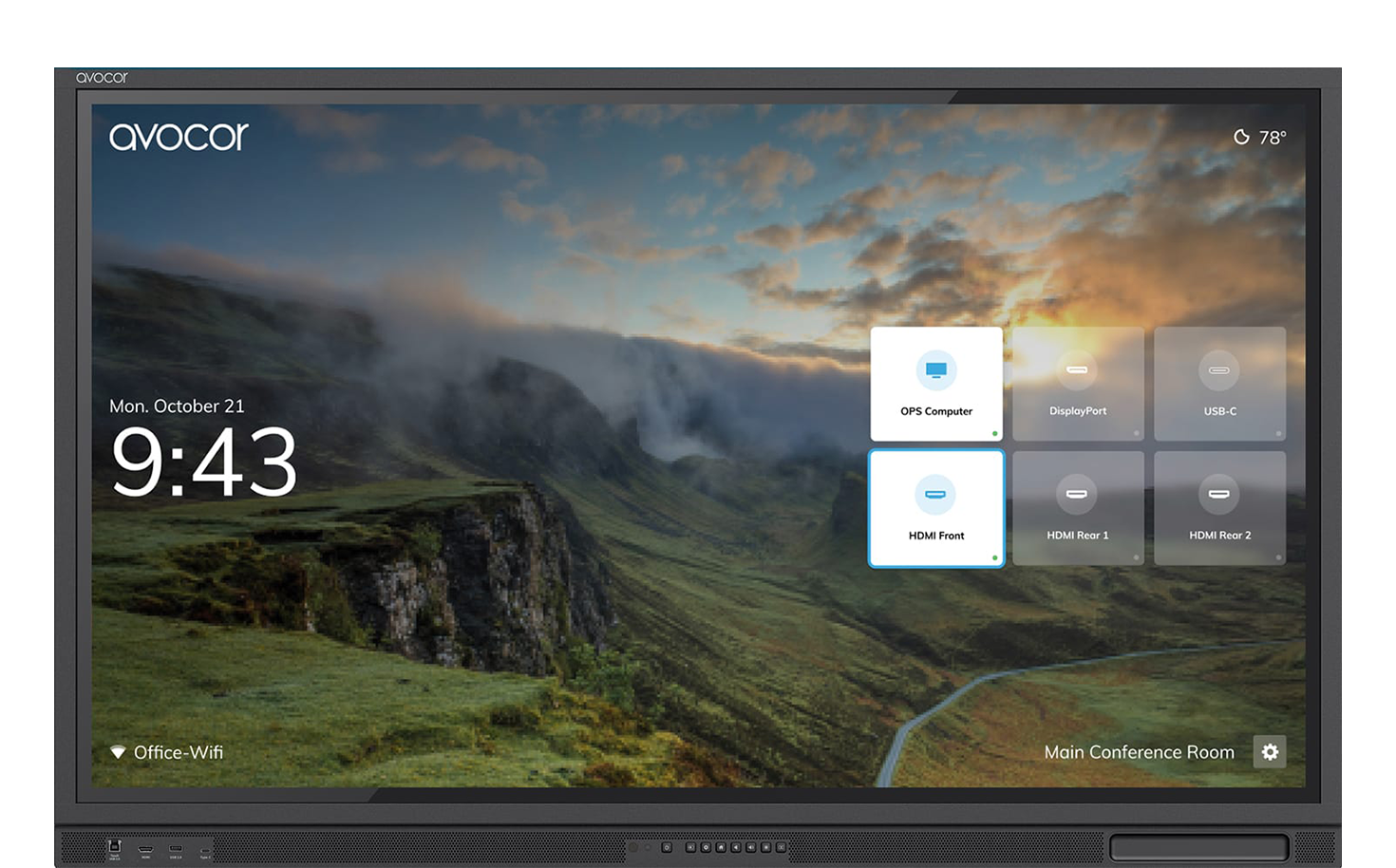This screenshot has height=868, width=1396.
Task: Click the 78° temperature reading
Action: [1273, 138]
